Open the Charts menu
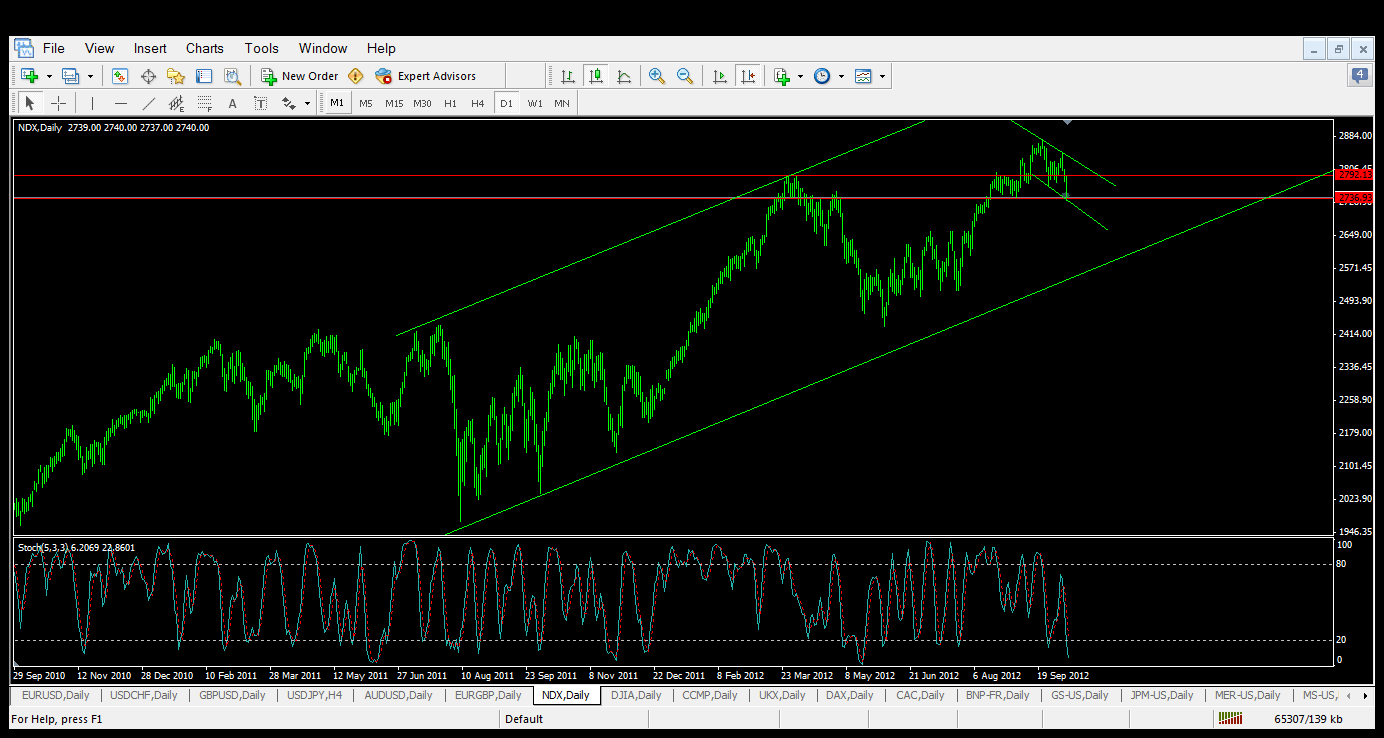 205,48
